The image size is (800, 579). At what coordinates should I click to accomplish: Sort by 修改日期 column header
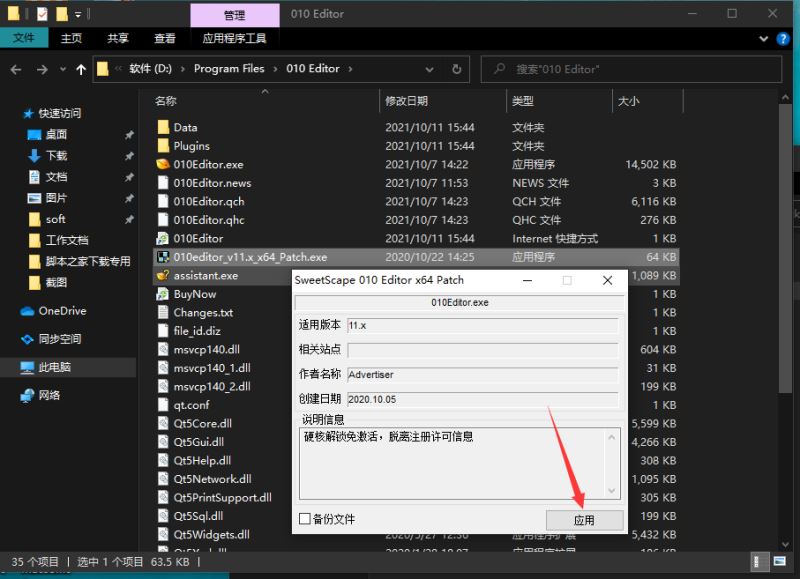(406, 101)
